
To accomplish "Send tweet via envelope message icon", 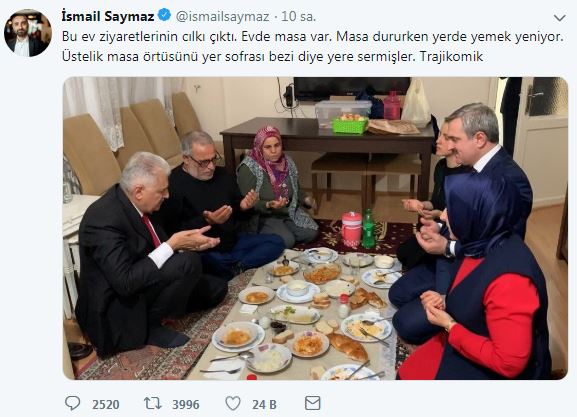I will 313,403.
